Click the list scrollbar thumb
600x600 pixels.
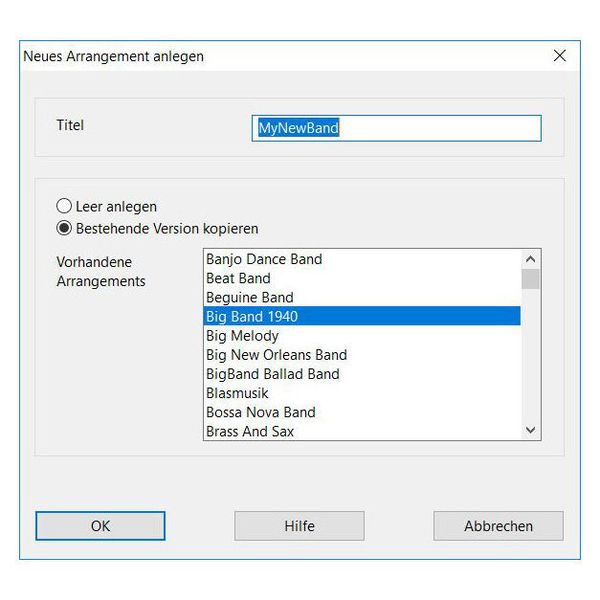point(531,278)
